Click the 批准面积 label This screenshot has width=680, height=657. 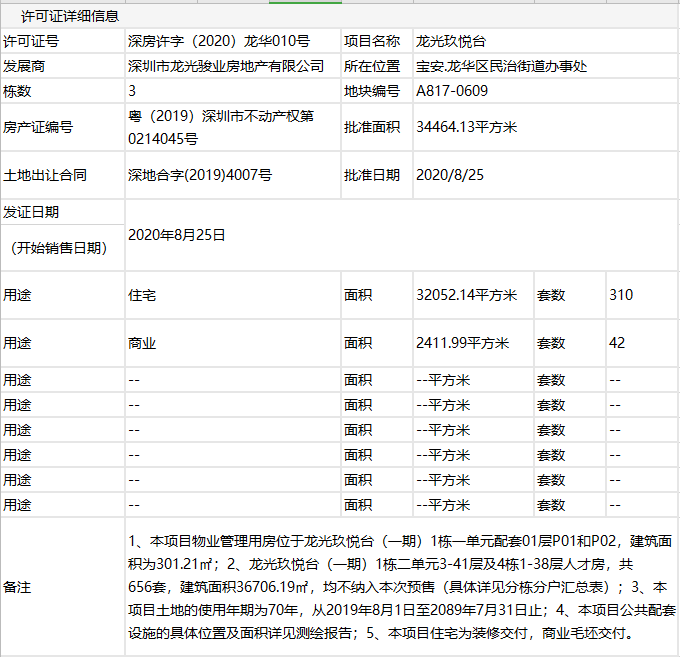tap(372, 127)
